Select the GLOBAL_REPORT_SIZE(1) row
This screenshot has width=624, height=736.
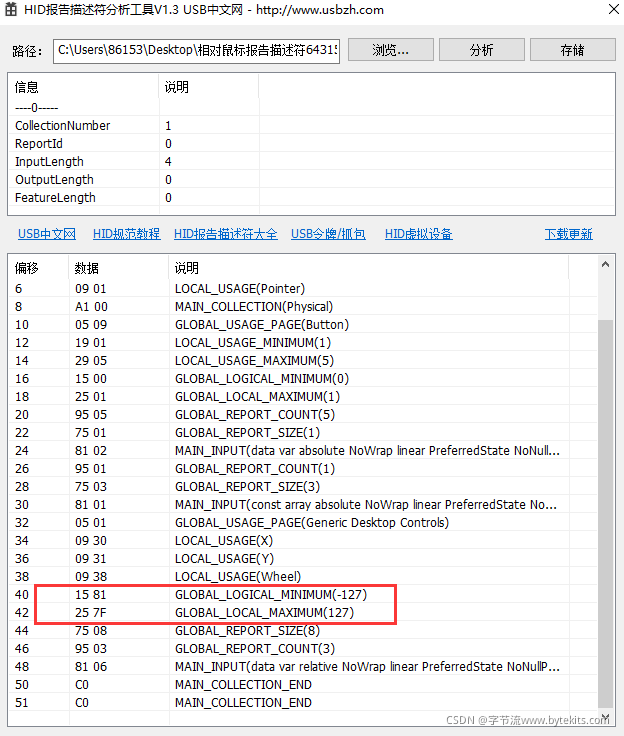click(x=303, y=432)
